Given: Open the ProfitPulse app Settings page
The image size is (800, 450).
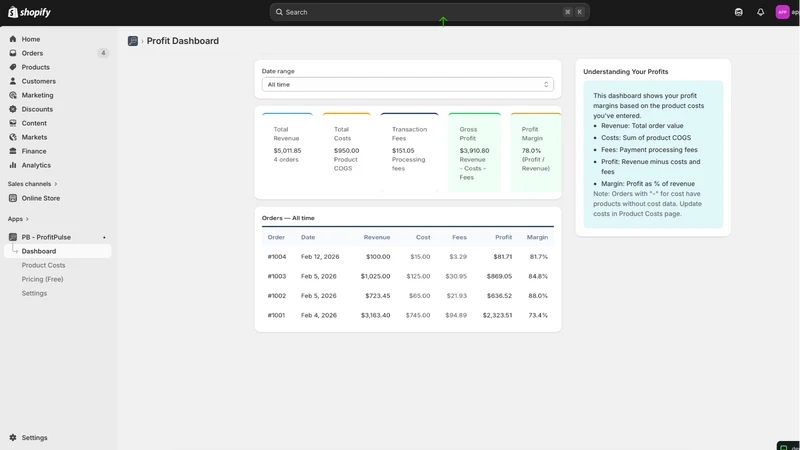Looking at the screenshot, I should (34, 293).
